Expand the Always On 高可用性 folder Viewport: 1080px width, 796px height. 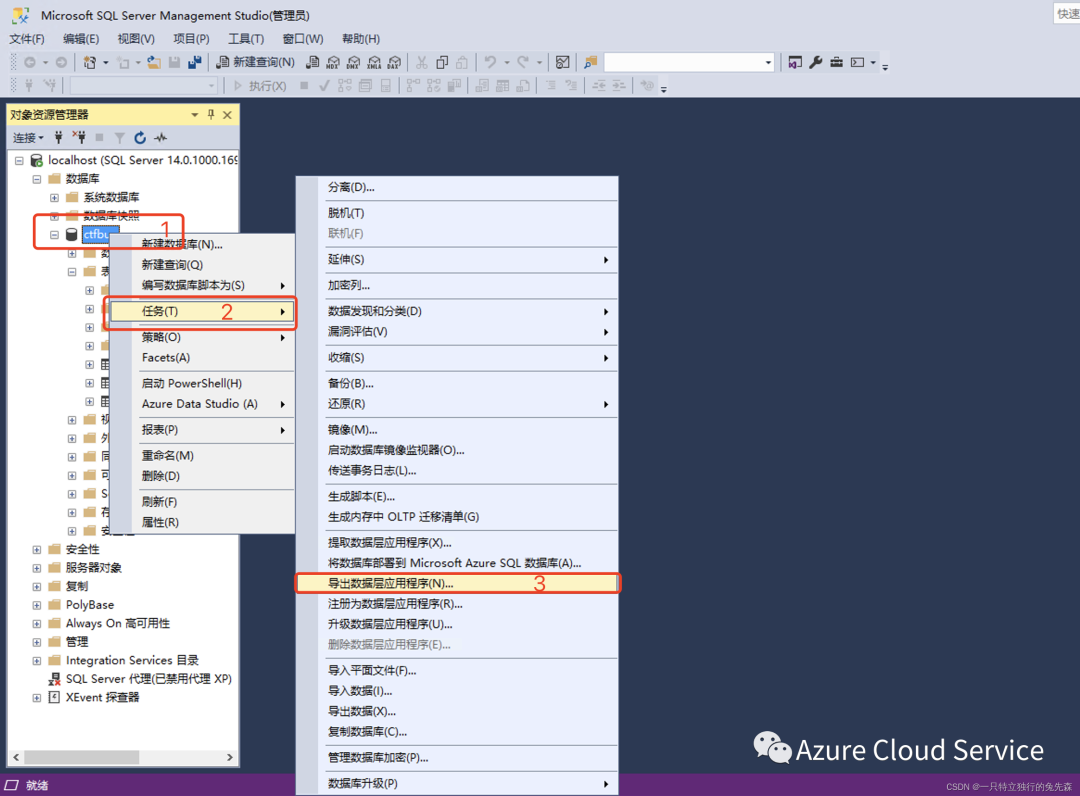pyautogui.click(x=37, y=624)
